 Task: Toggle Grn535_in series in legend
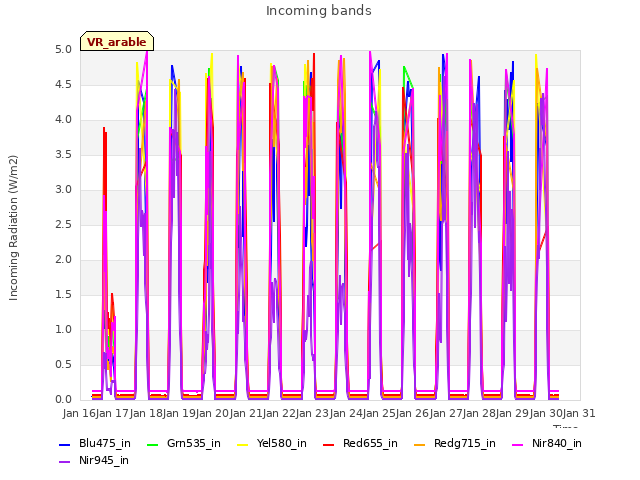click(x=184, y=444)
